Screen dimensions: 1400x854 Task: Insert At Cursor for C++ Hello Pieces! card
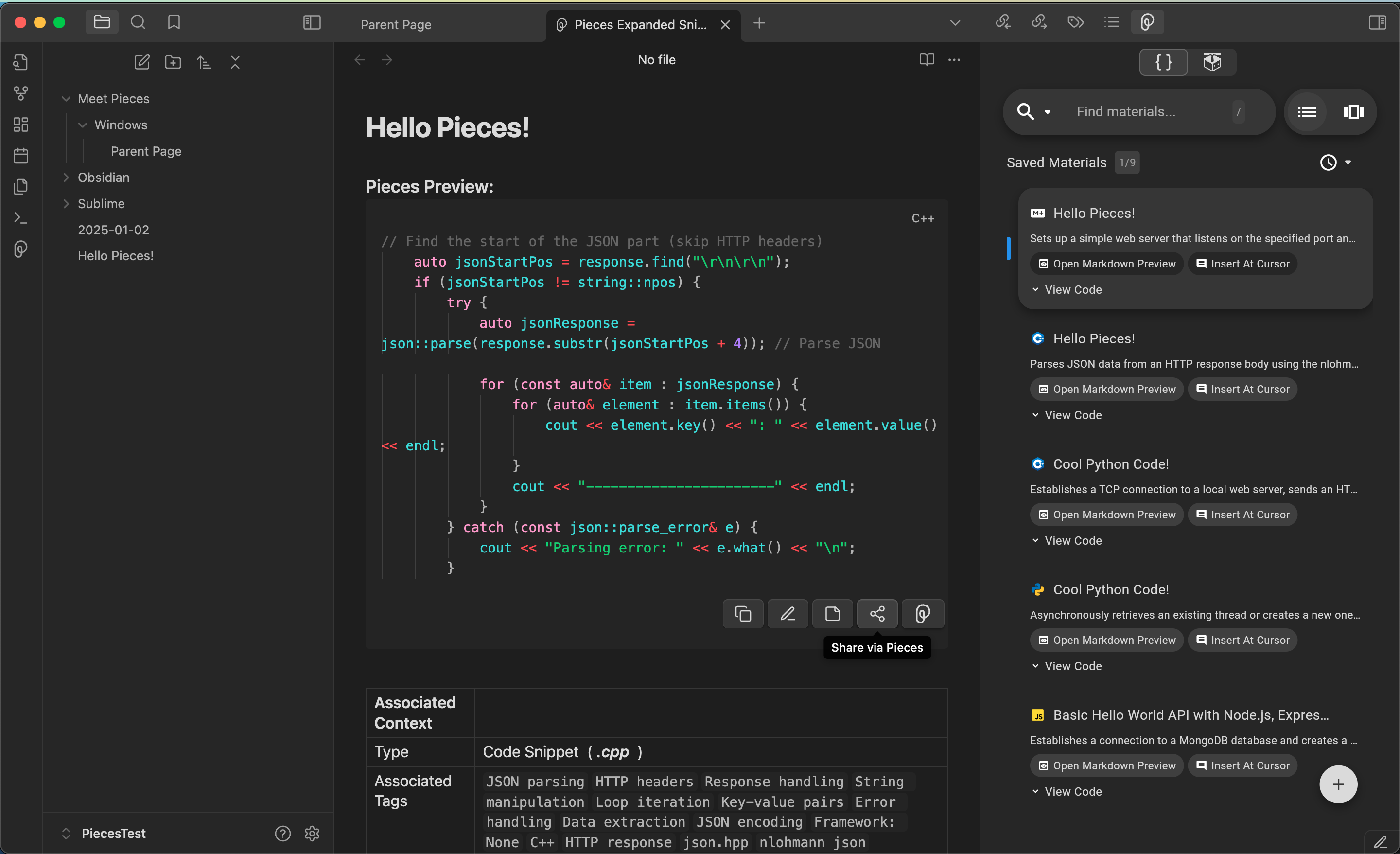pyautogui.click(x=1242, y=390)
